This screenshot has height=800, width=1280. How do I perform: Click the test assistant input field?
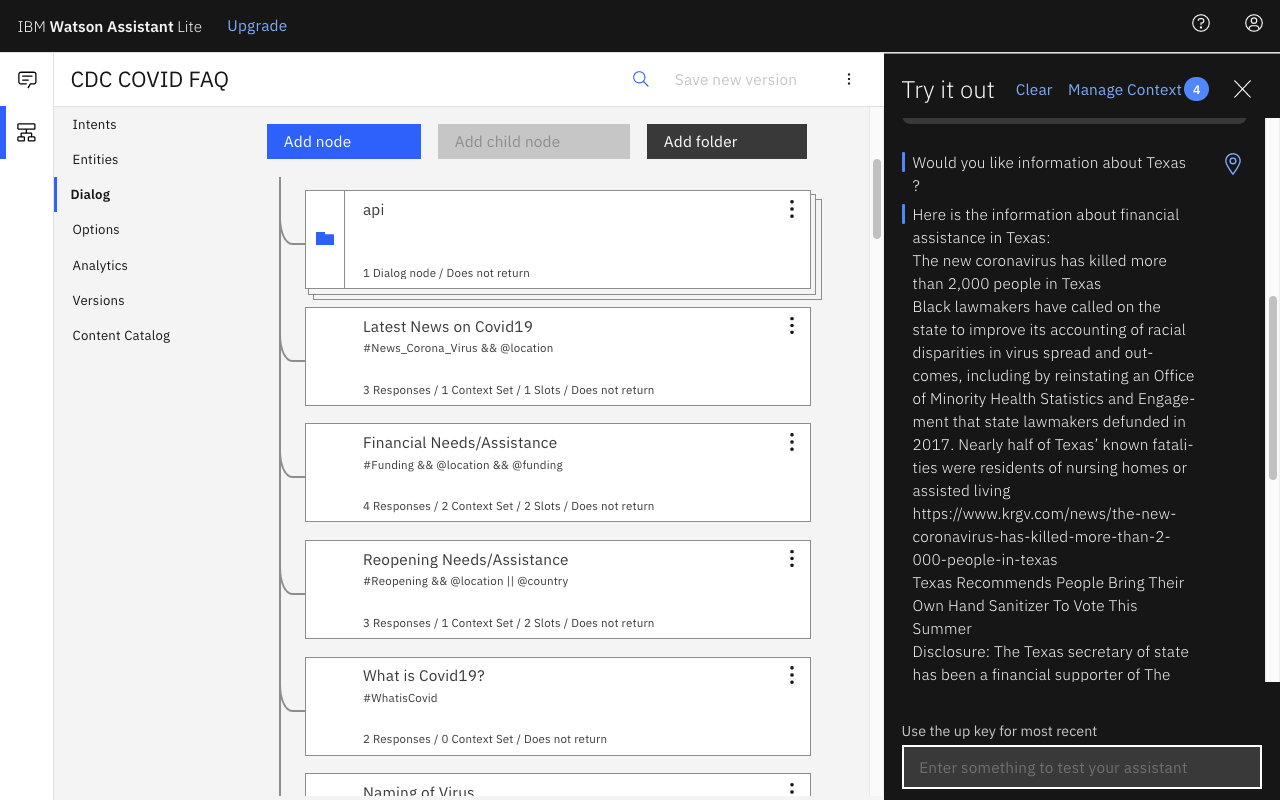click(1082, 768)
